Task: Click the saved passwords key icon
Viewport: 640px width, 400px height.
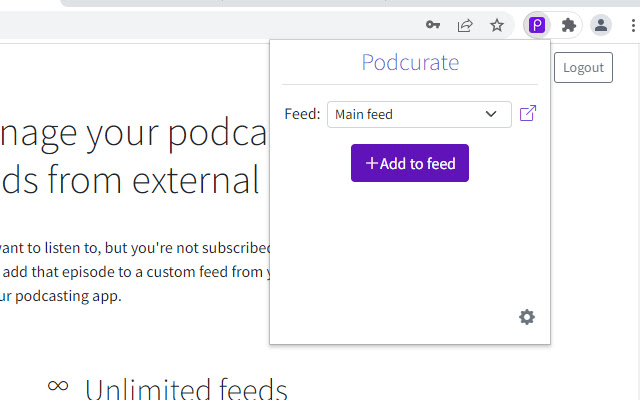Action: pos(433,25)
